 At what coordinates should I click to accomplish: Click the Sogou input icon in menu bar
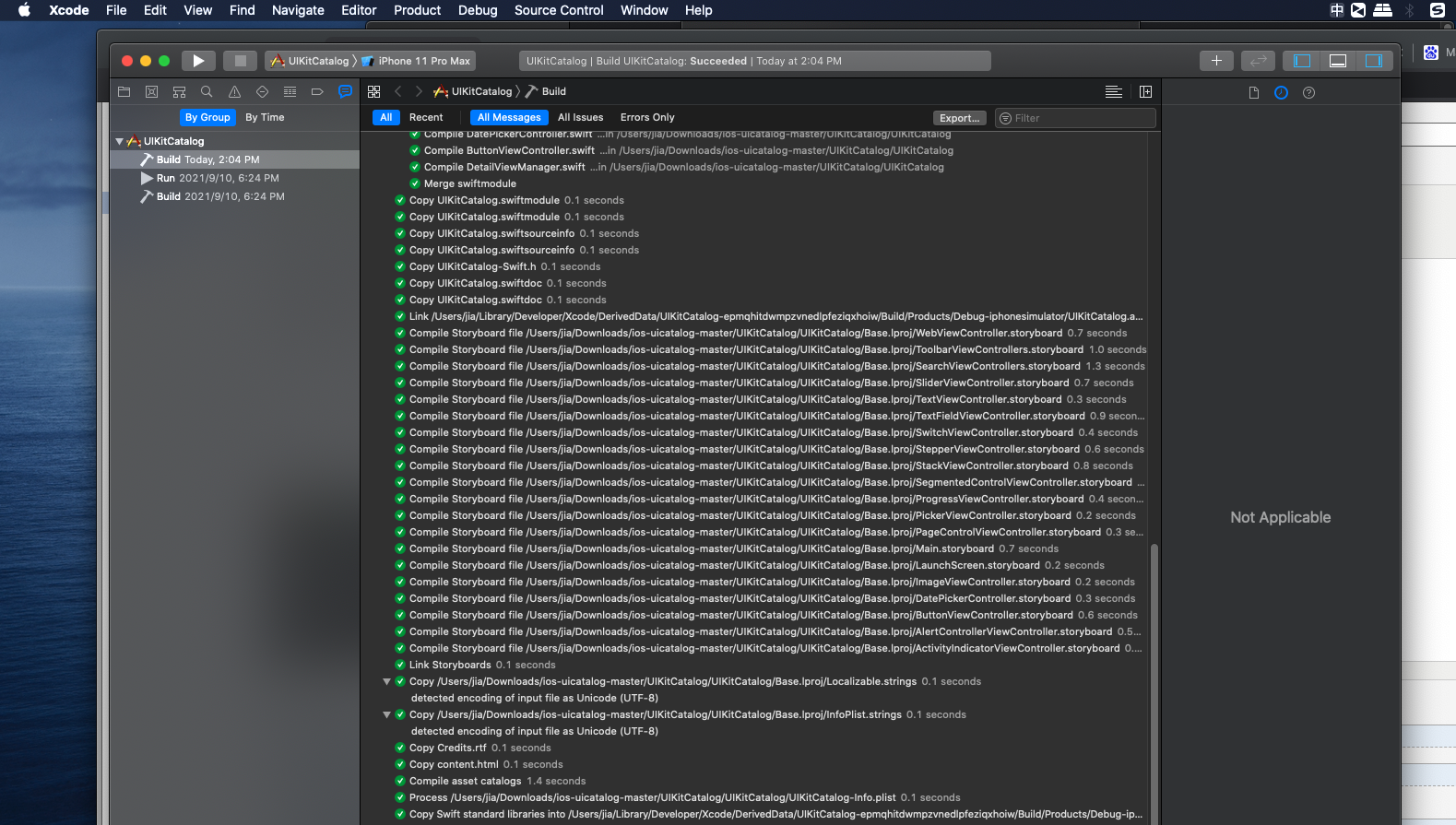1437,10
